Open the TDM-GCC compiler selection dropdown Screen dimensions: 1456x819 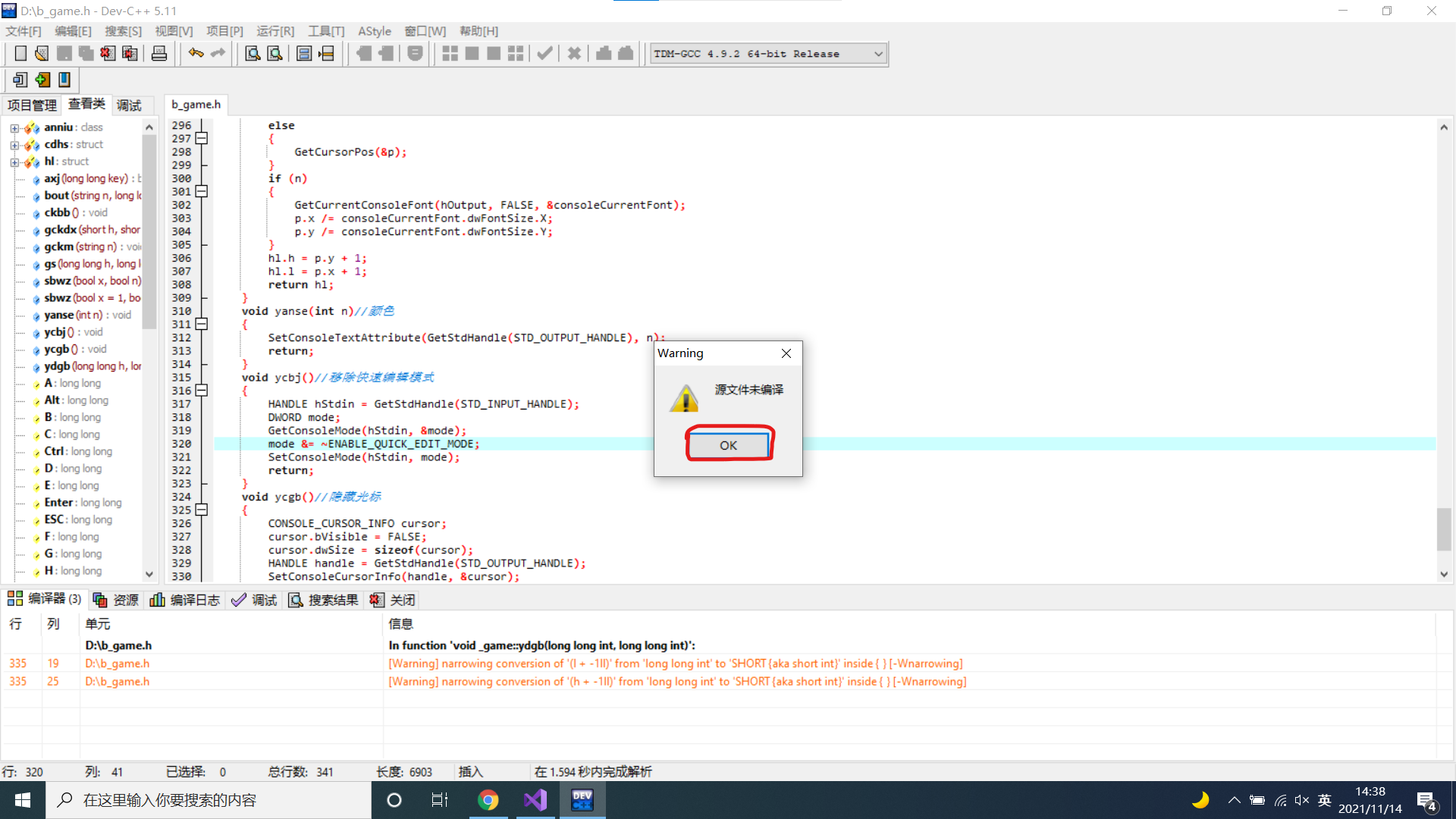878,54
